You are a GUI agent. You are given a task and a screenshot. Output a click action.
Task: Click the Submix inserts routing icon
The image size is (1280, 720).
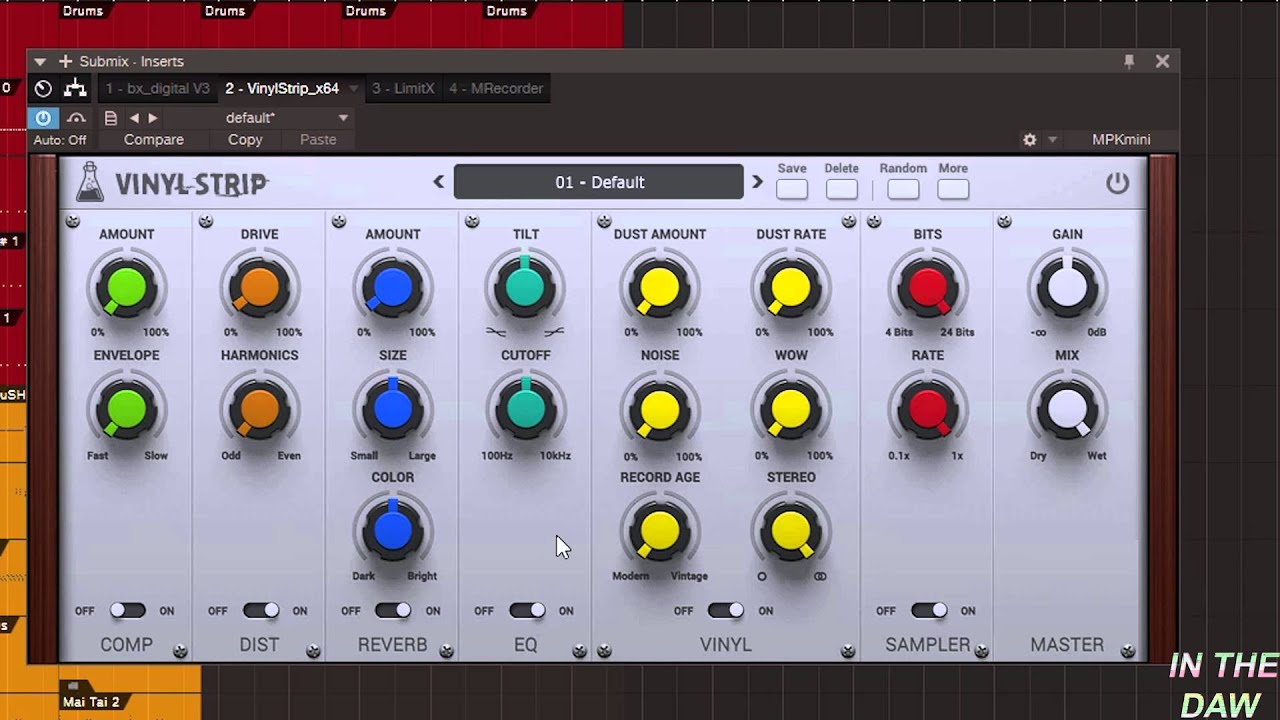(x=75, y=88)
